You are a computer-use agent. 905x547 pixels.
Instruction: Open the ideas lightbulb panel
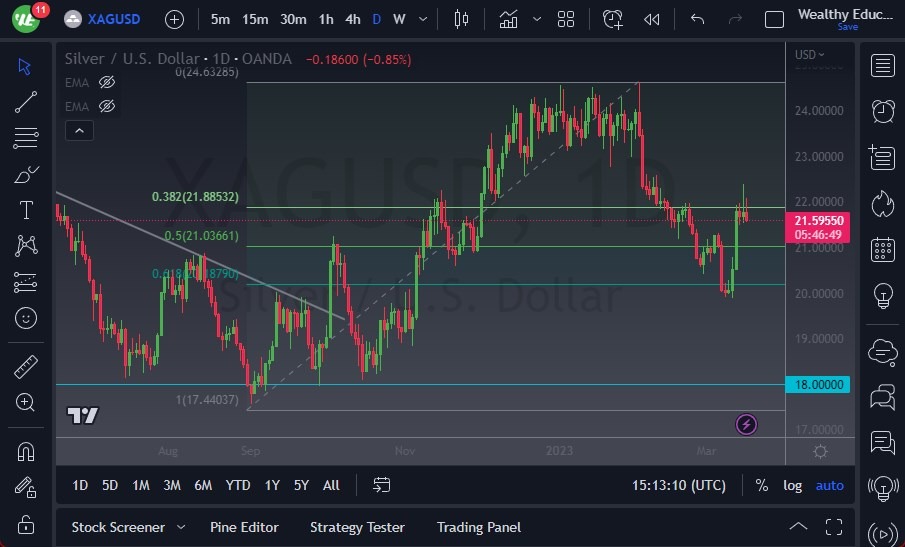coord(883,295)
